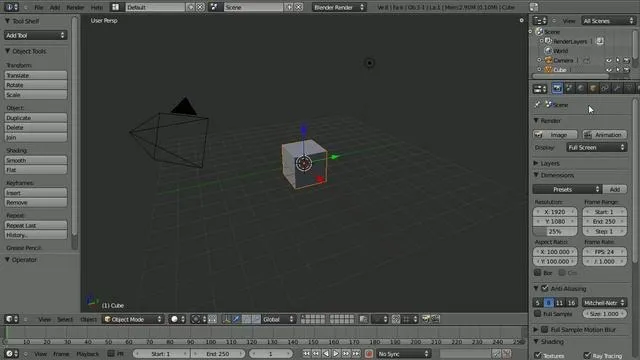Open the Info editor type selector icon
The width and height of the screenshot is (640, 360).
11,7
